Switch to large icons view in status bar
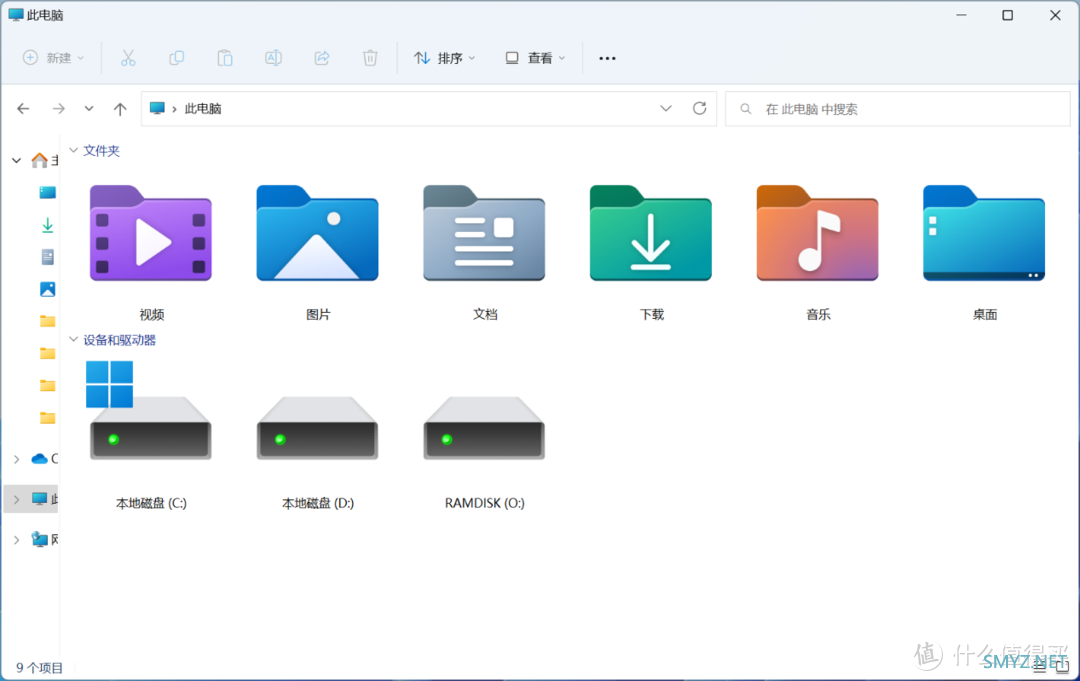1080x681 pixels. click(x=1063, y=666)
